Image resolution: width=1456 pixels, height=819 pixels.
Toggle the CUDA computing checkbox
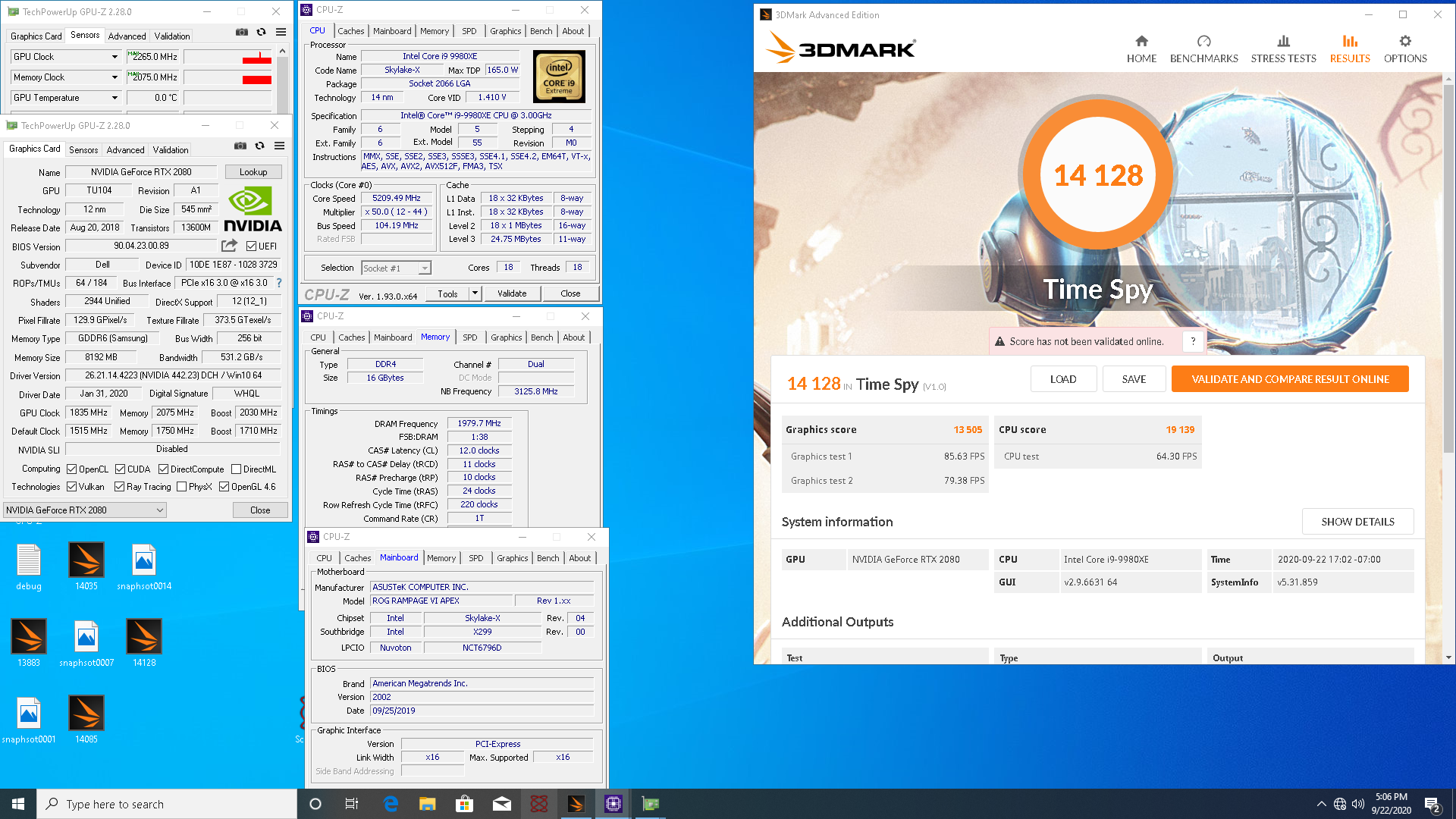[x=120, y=469]
